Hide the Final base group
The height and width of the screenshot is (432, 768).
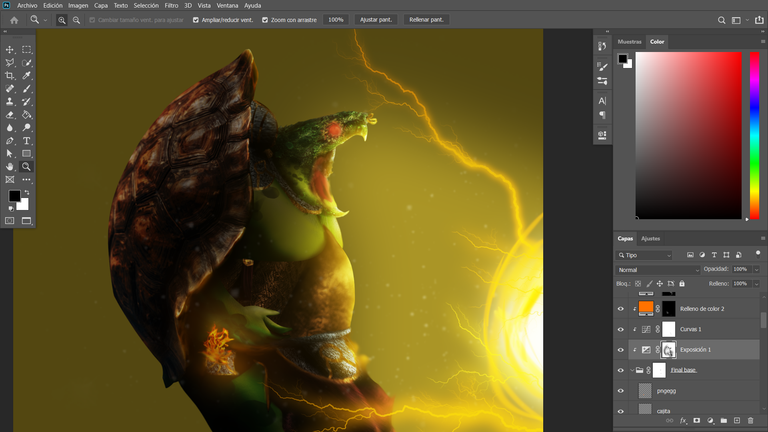[x=621, y=370]
